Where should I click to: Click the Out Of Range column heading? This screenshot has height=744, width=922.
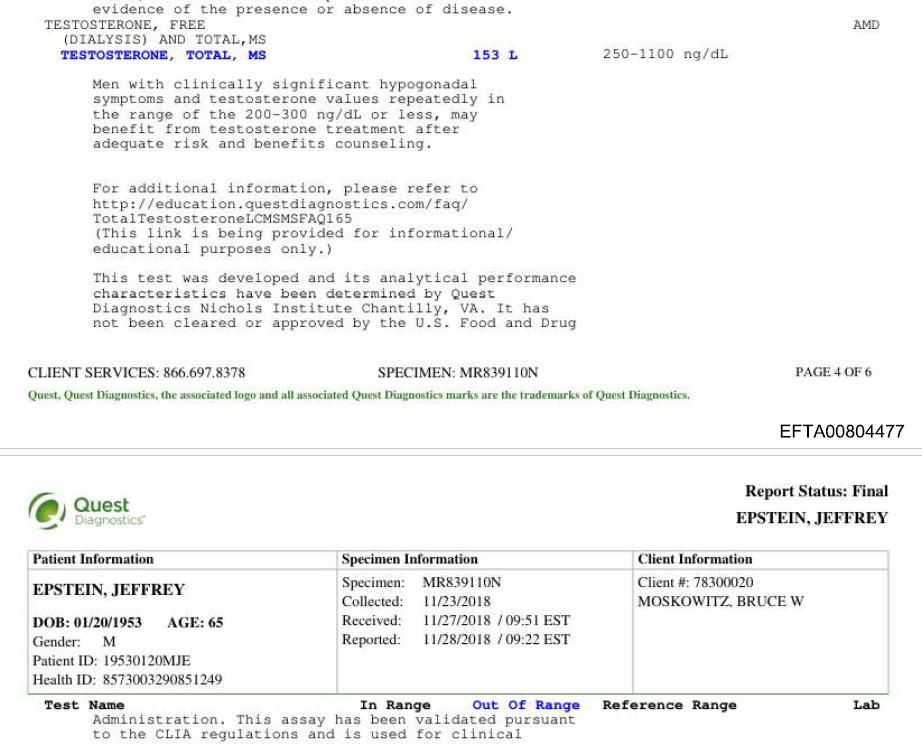[x=525, y=705]
